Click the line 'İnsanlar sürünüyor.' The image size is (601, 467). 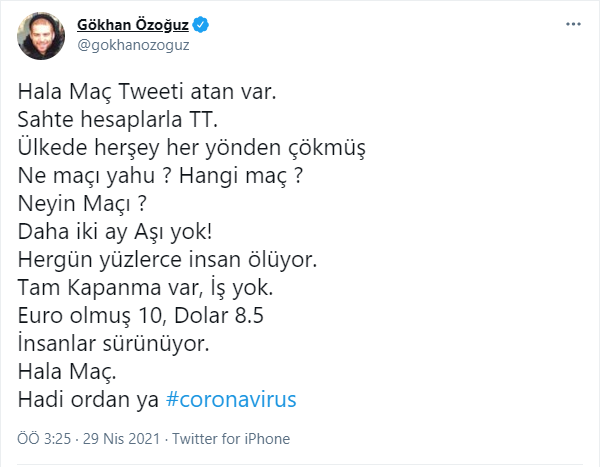(x=113, y=344)
